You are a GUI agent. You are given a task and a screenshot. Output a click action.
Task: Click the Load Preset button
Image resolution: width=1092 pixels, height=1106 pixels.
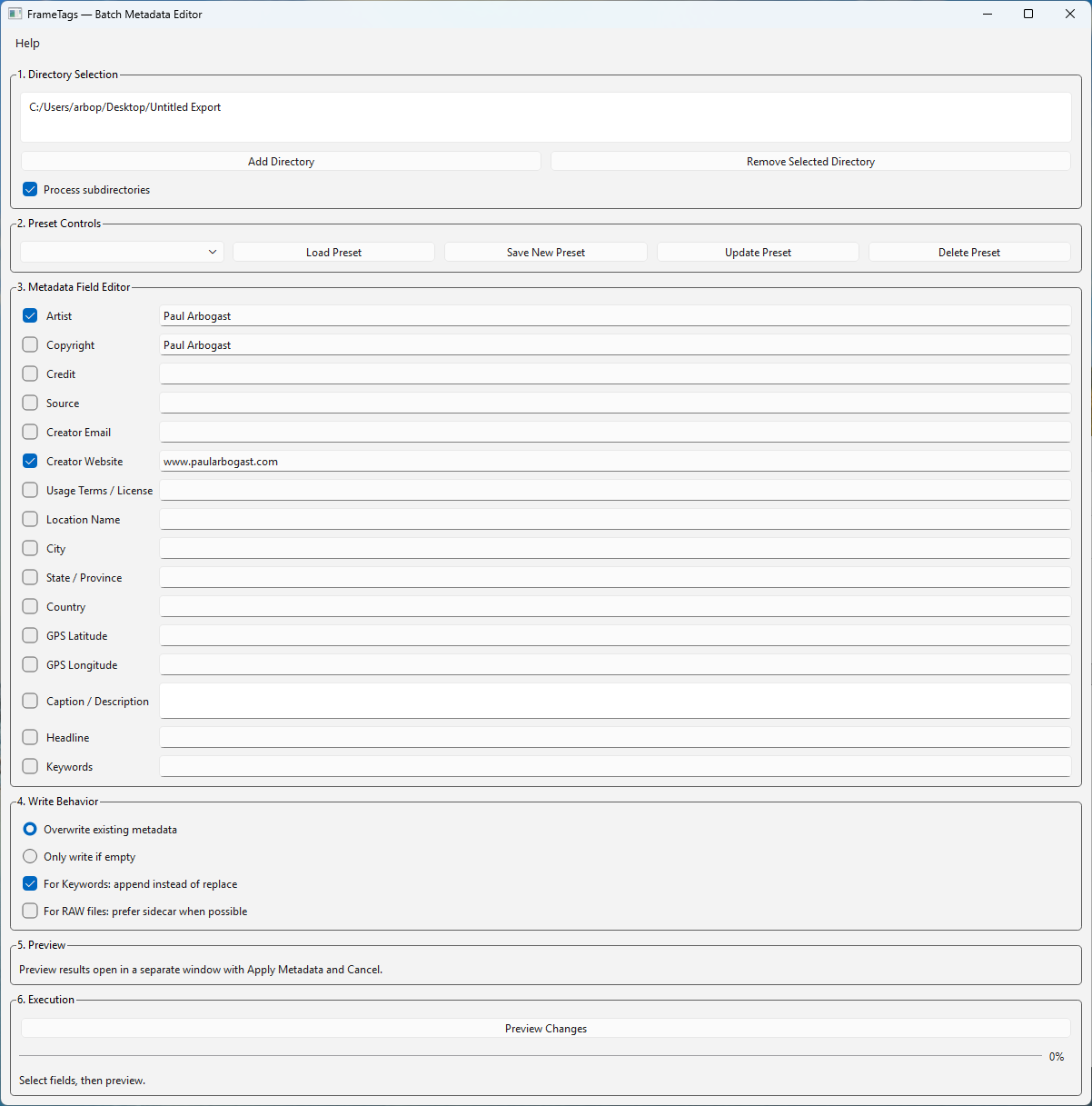point(333,252)
